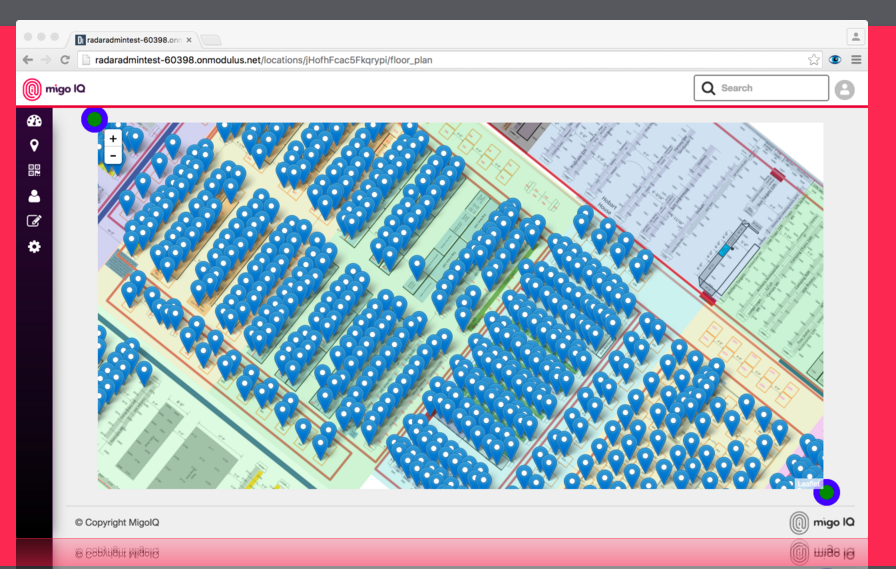Screen dimensions: 896x569
Task: Reload the page
Action: [65, 60]
